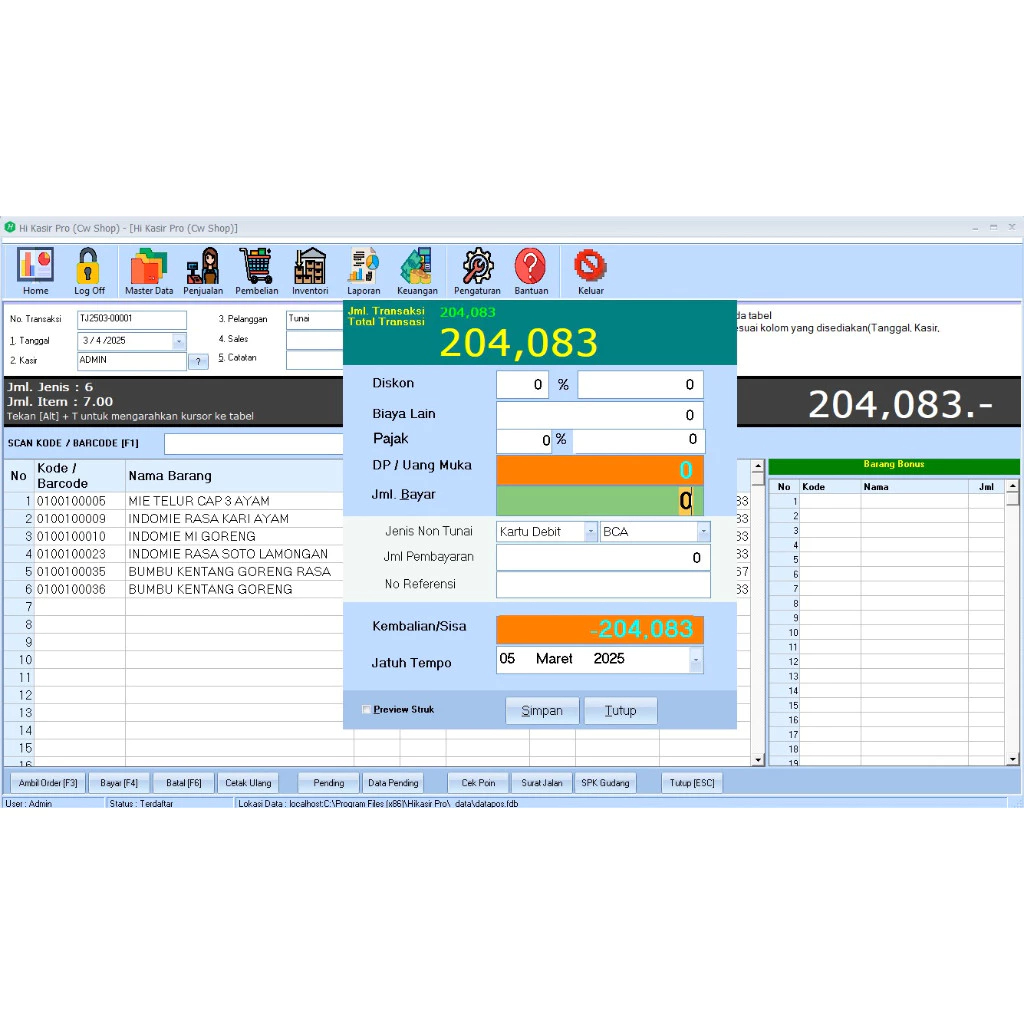Click up arrow of Barang Bonus scrollbar

point(1012,487)
